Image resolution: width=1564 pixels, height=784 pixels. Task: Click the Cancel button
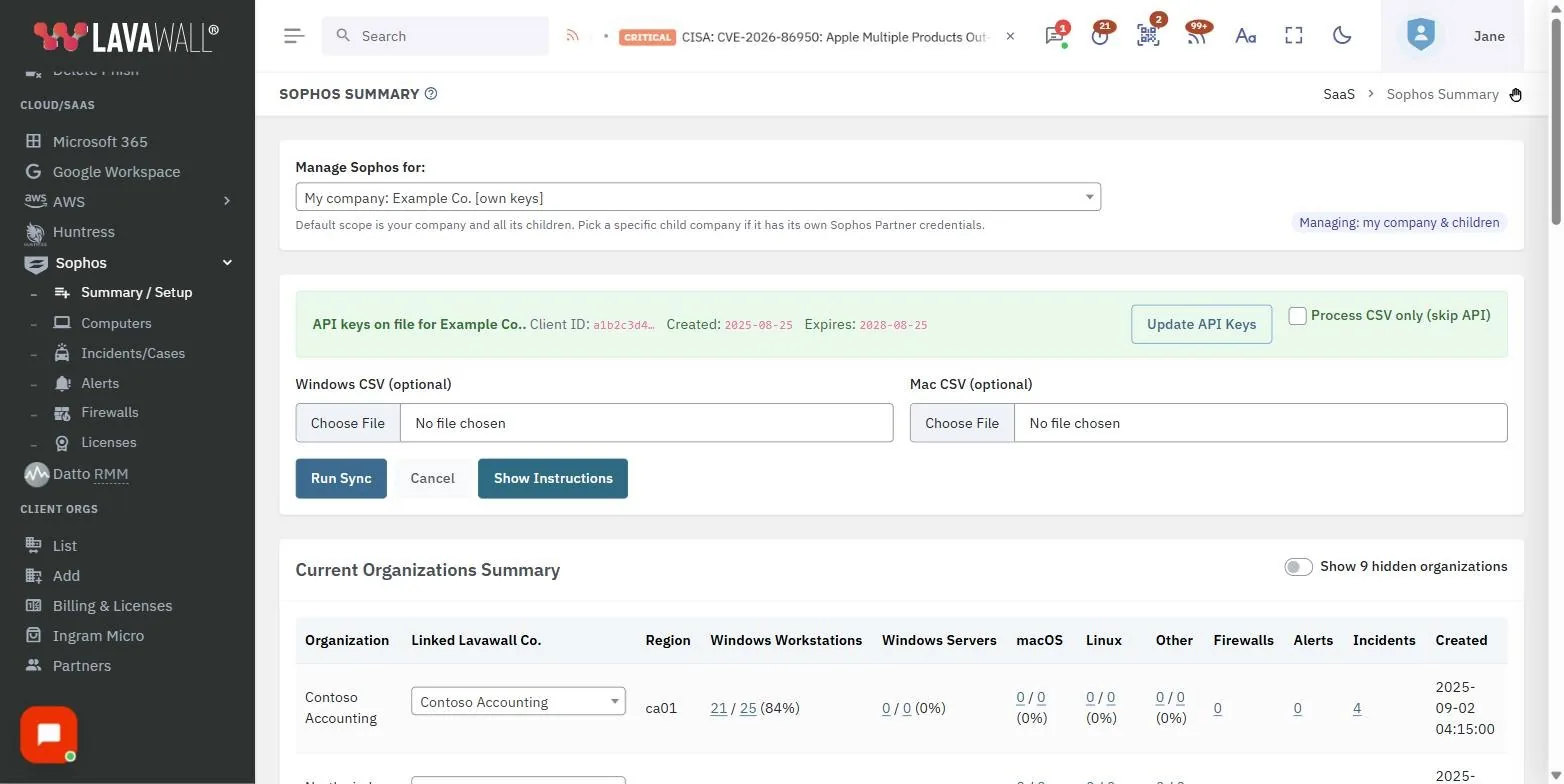[x=432, y=478]
